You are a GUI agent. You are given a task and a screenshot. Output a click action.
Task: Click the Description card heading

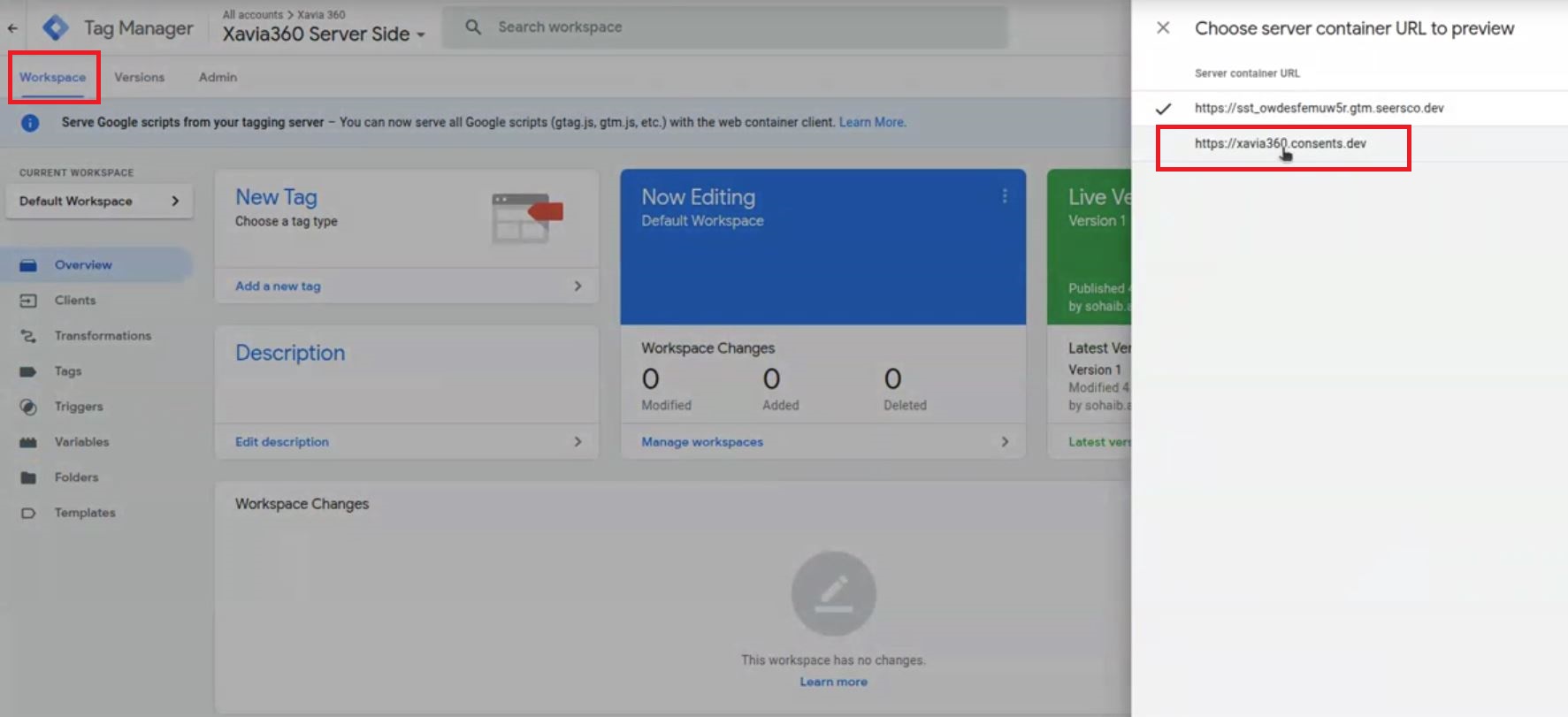point(290,353)
